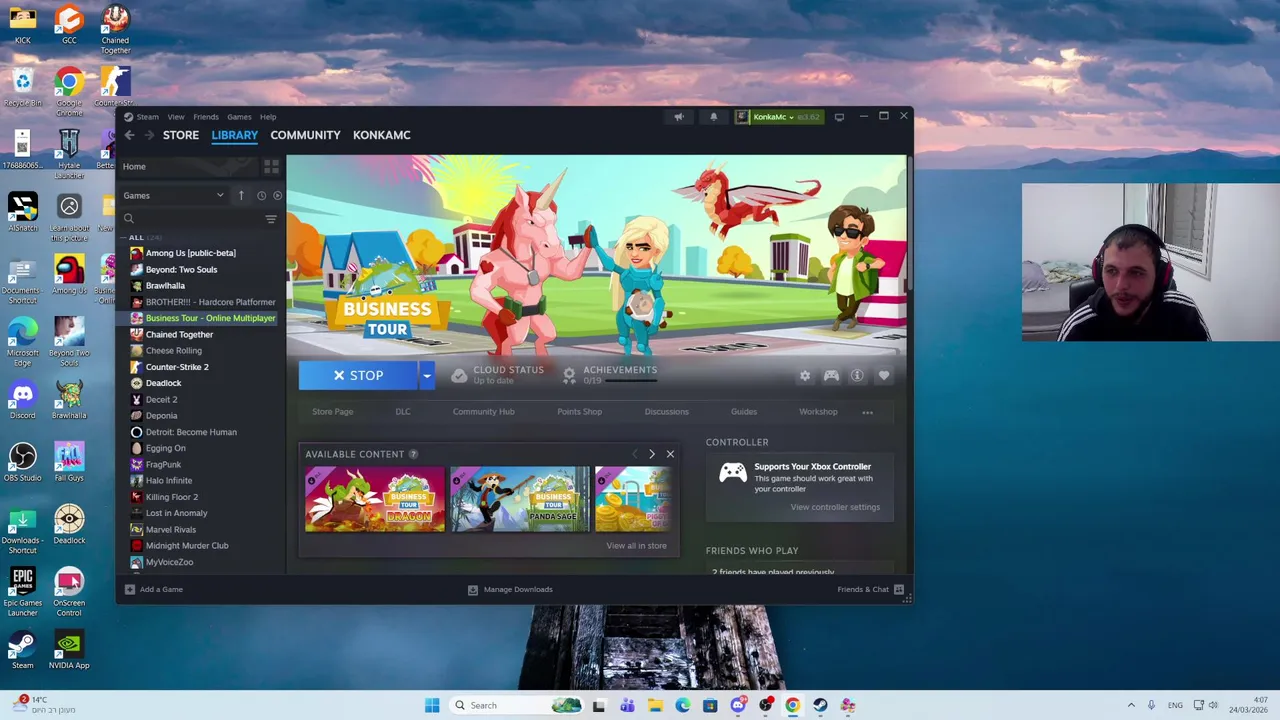
Task: Show game information (i) icon
Action: [857, 376]
